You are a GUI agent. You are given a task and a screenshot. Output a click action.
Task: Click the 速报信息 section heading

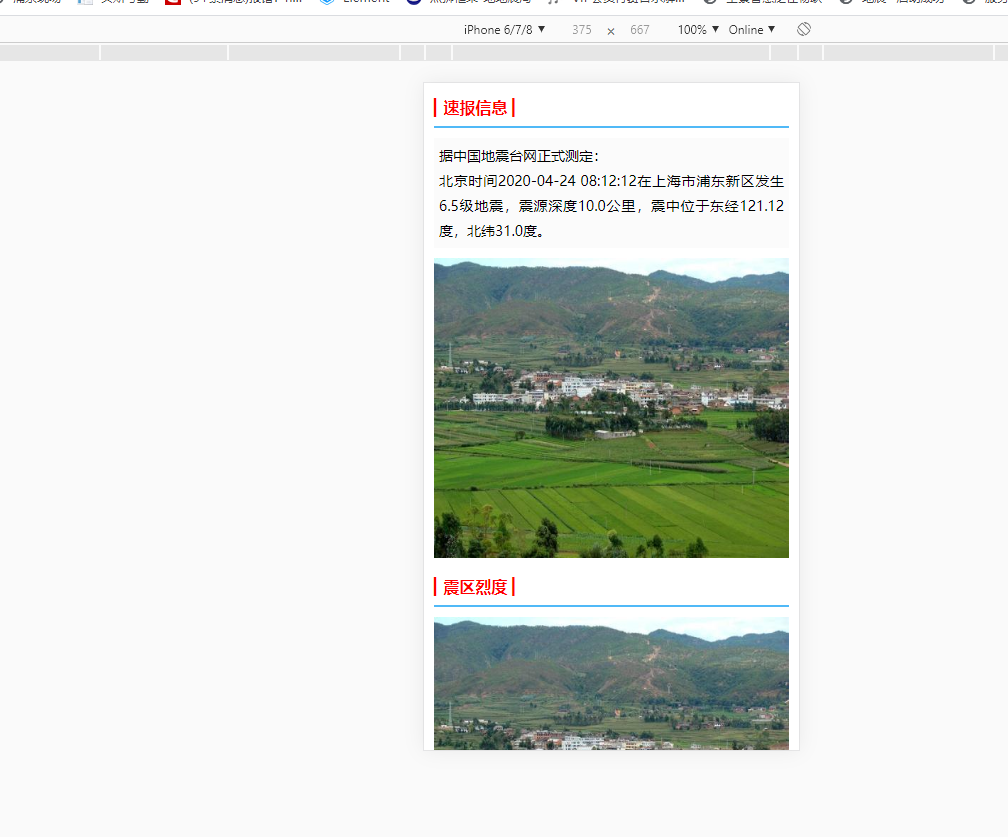[475, 108]
